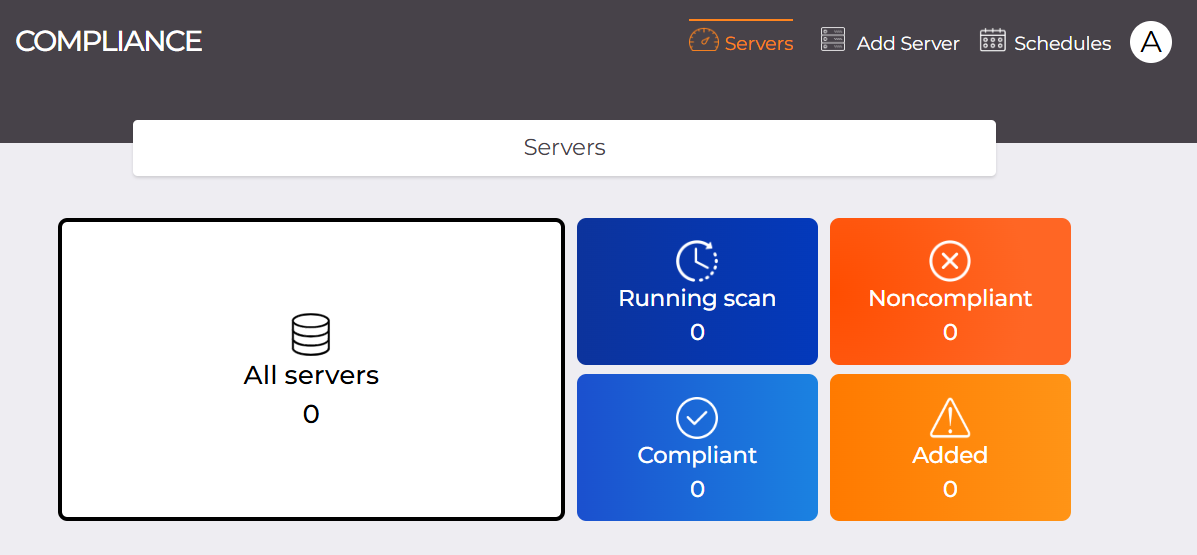This screenshot has height=555, width=1197.
Task: Click the count number under All servers
Action: click(x=311, y=414)
